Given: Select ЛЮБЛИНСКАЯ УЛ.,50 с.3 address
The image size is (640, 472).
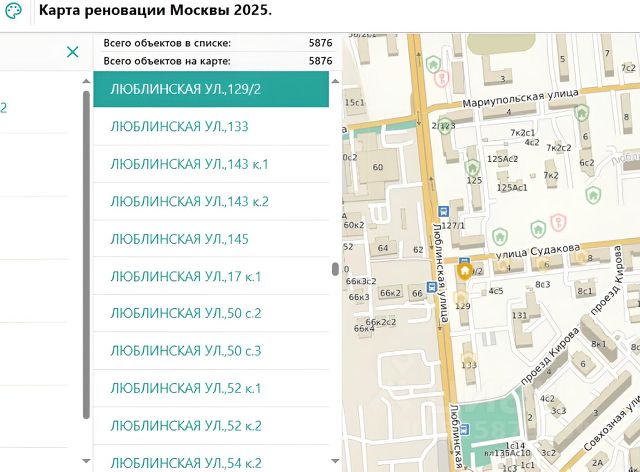Looking at the screenshot, I should pos(211,351).
